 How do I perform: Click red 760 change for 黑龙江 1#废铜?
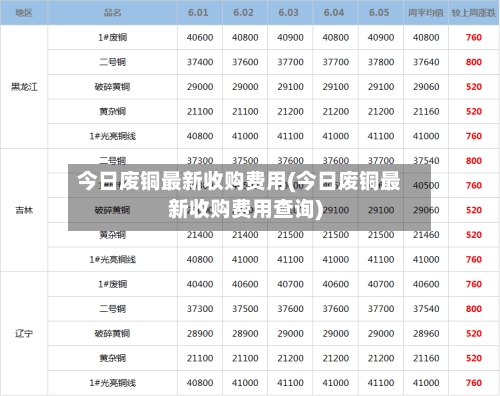point(474,37)
